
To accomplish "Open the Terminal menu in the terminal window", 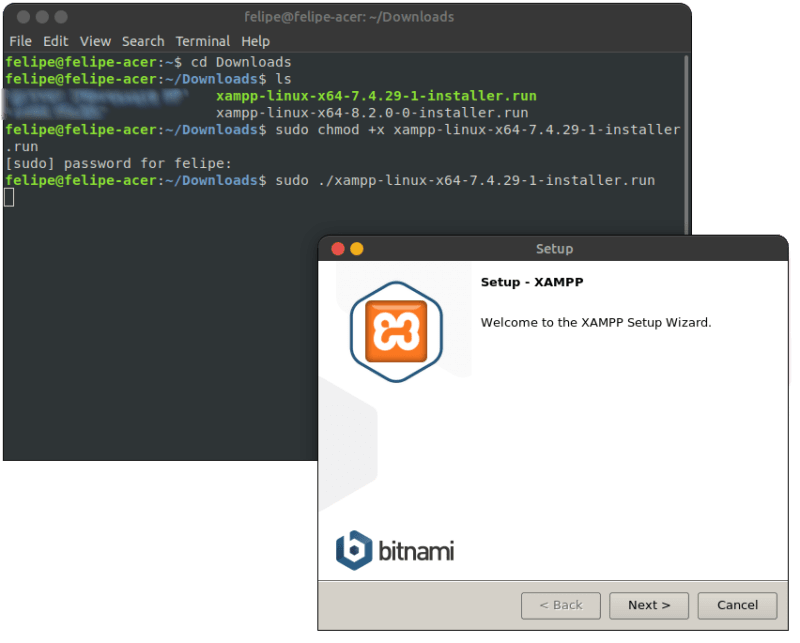I will [203, 41].
